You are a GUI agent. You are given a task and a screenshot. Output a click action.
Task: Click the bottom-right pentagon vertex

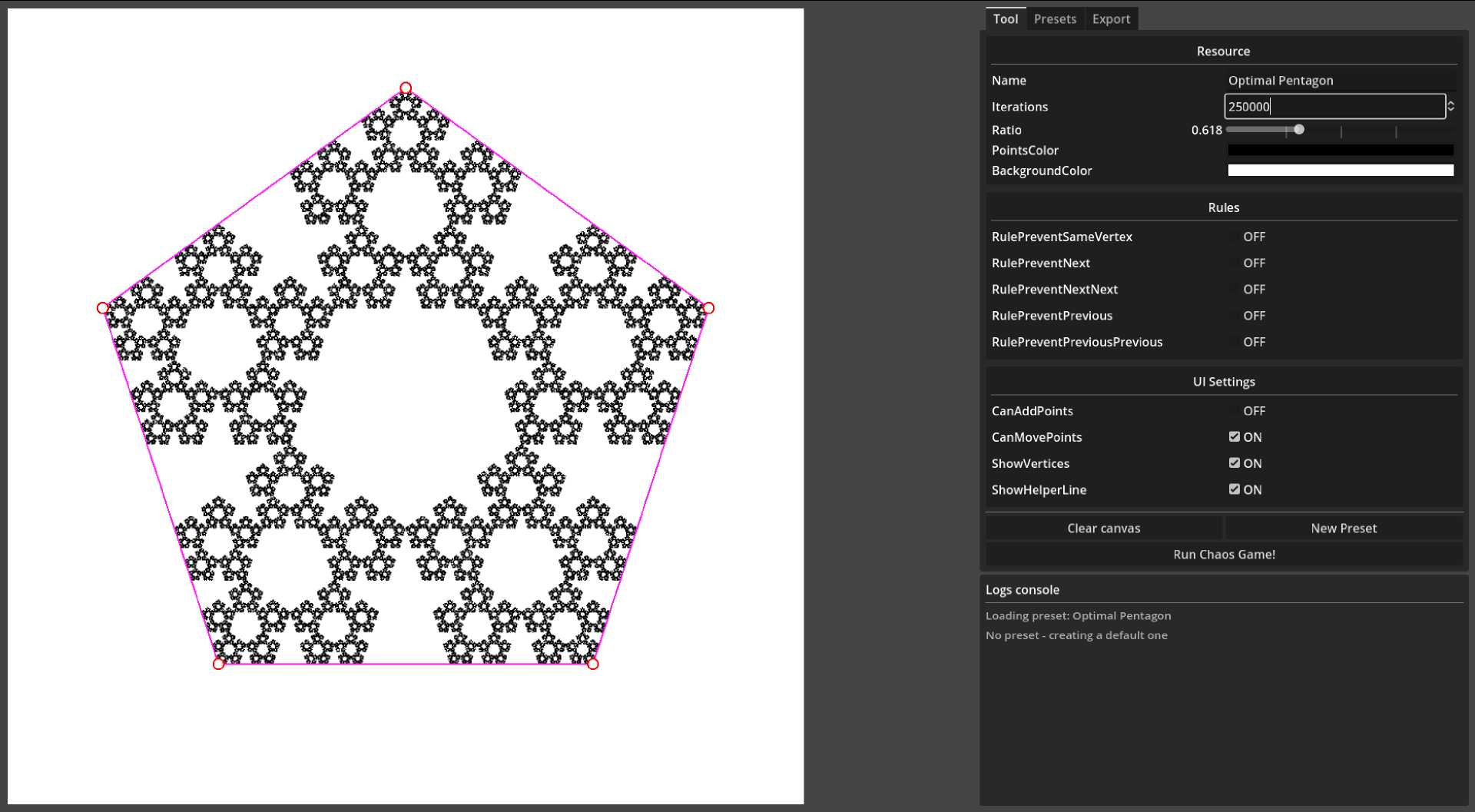click(592, 664)
